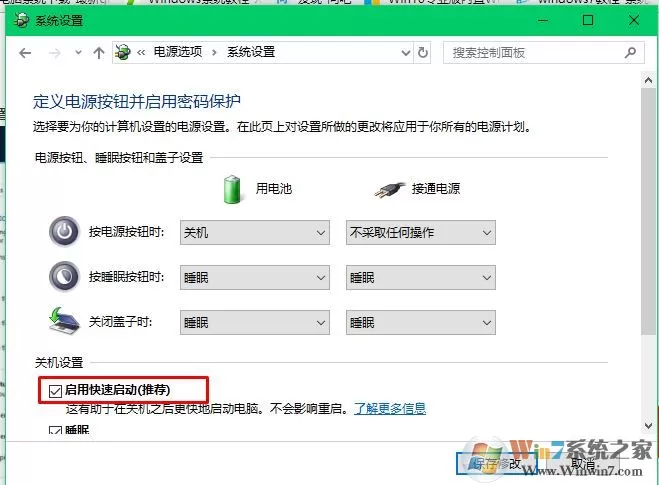Toggle the 睡眠 checkbox under shutdown settings
The width and height of the screenshot is (659, 485).
[55, 432]
